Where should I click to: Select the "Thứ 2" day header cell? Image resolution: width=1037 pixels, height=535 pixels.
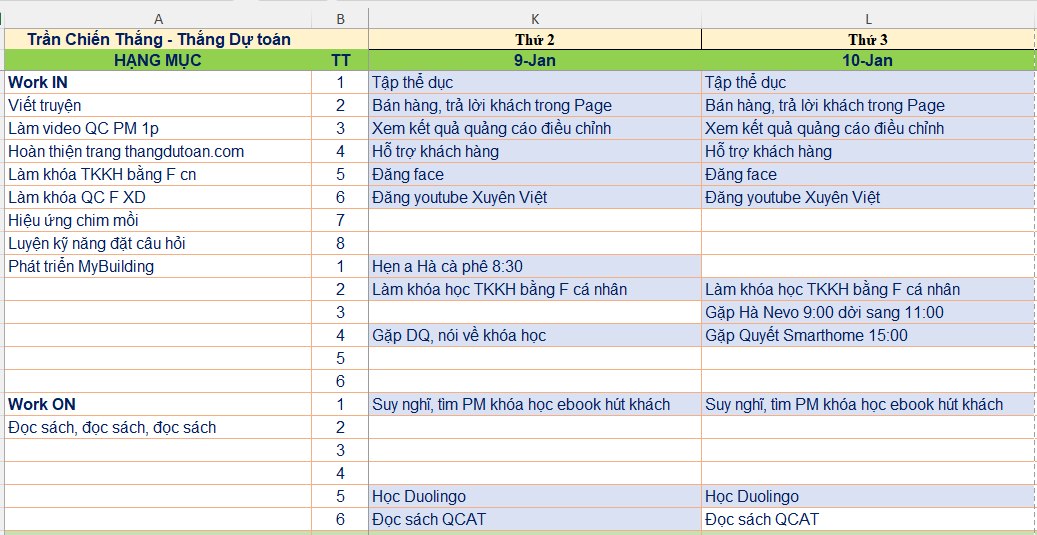[534, 40]
